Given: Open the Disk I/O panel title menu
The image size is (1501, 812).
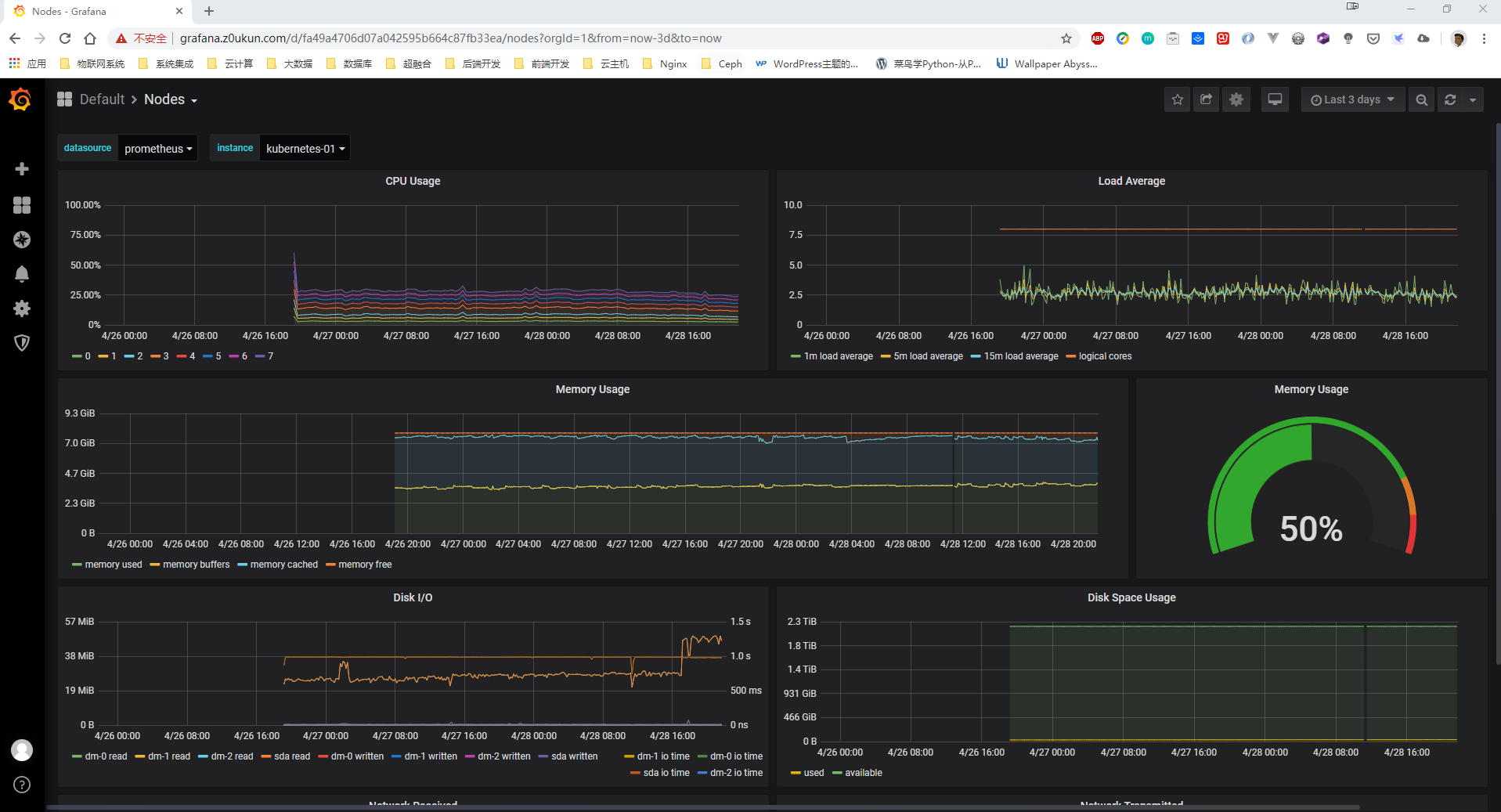Looking at the screenshot, I should 413,597.
